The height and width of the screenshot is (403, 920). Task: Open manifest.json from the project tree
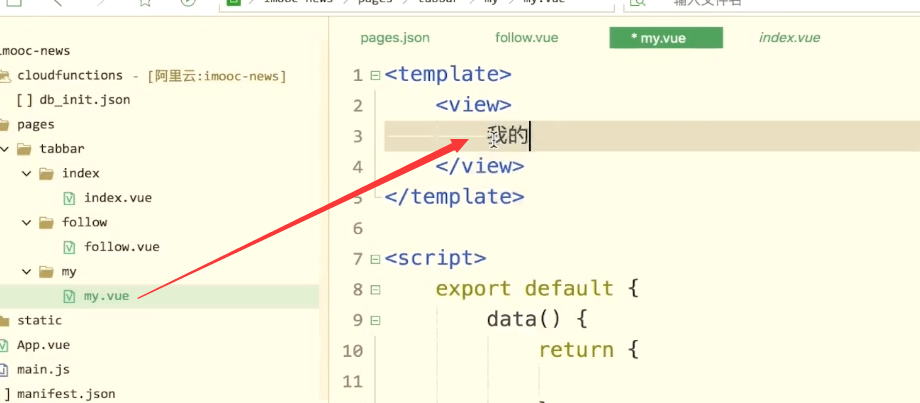click(66, 394)
